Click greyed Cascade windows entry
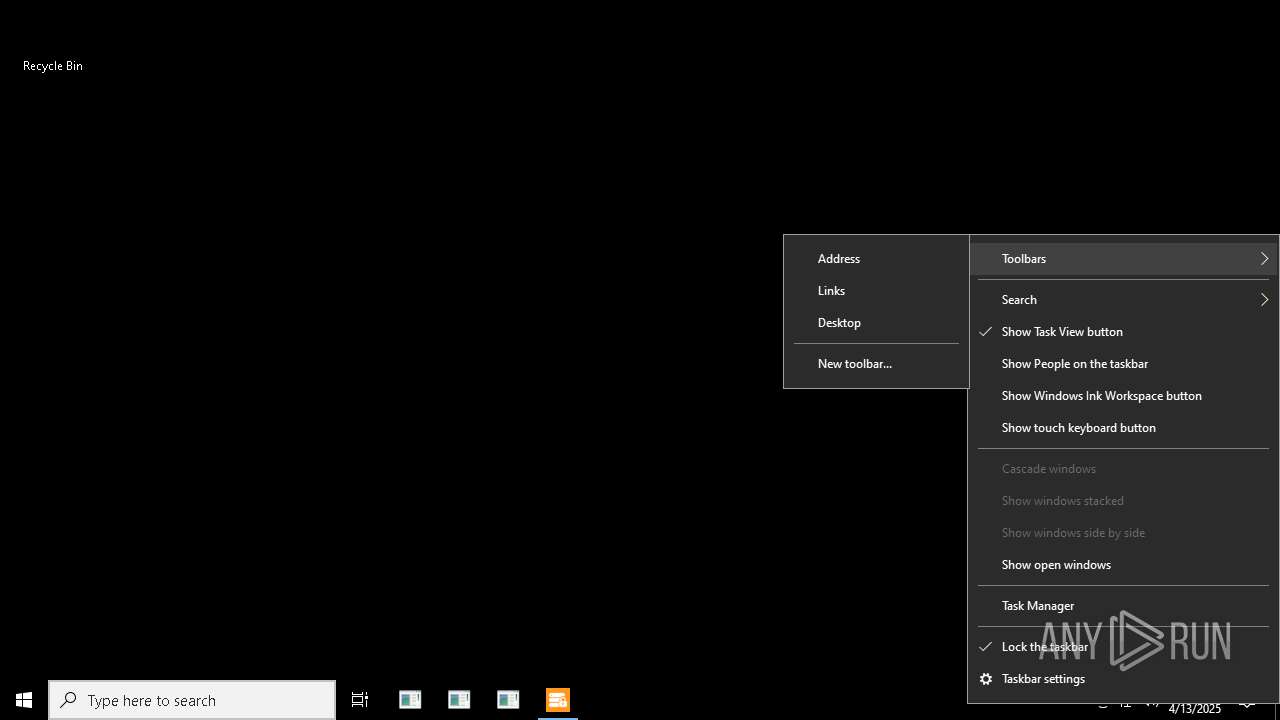This screenshot has height=720, width=1280. click(x=1123, y=469)
